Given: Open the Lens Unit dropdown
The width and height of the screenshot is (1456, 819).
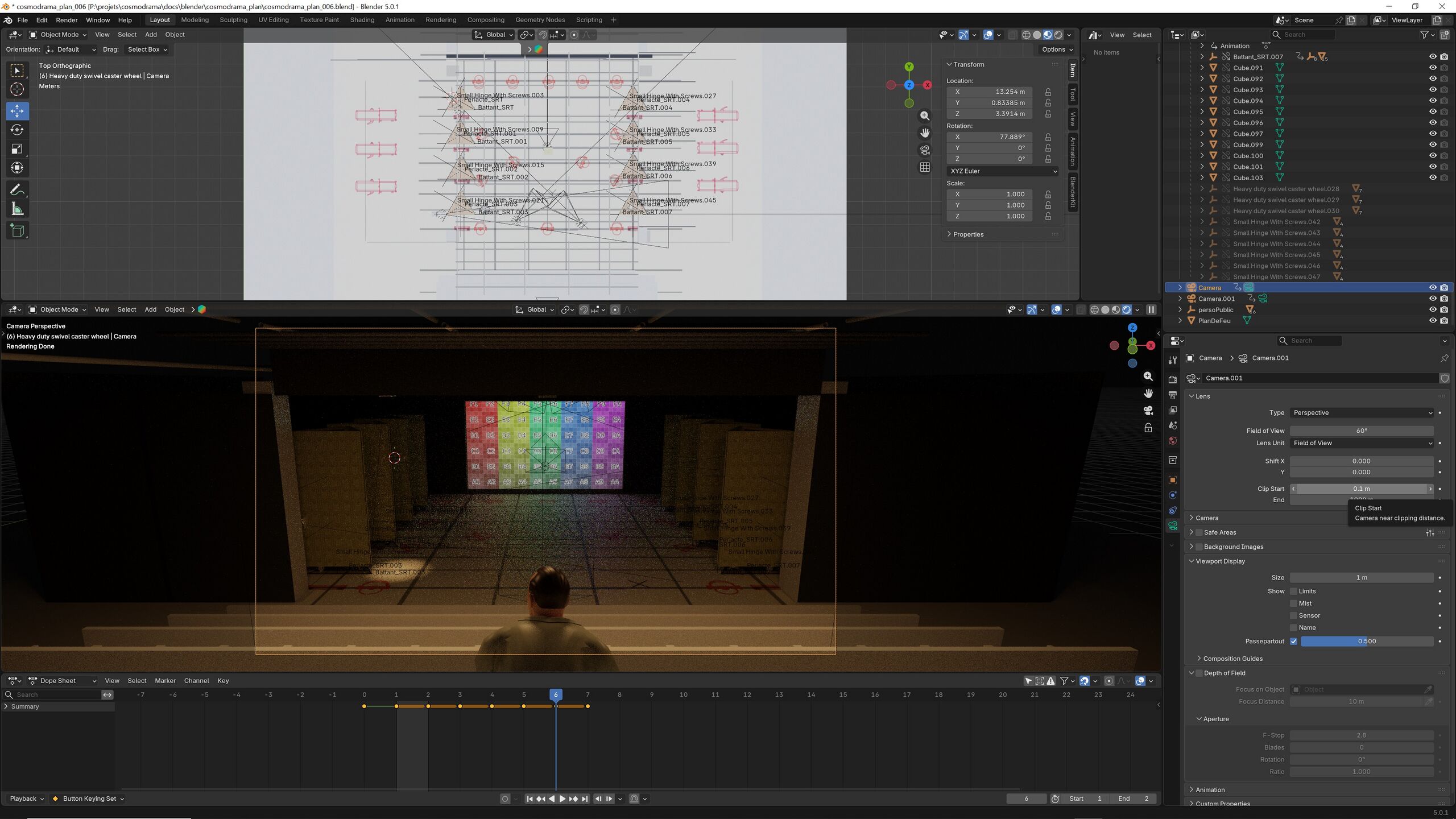Looking at the screenshot, I should [1362, 443].
